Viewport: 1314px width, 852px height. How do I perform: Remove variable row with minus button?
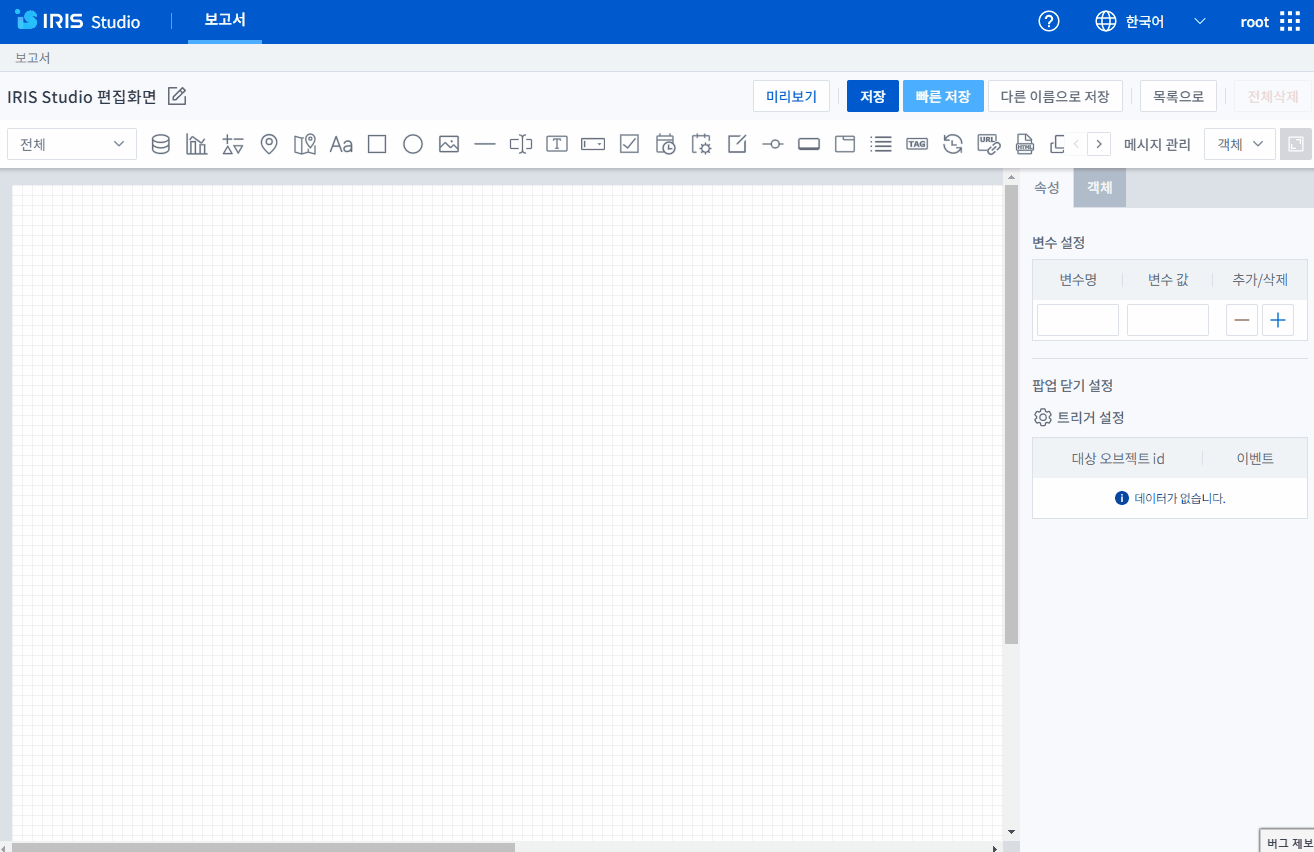click(1242, 320)
